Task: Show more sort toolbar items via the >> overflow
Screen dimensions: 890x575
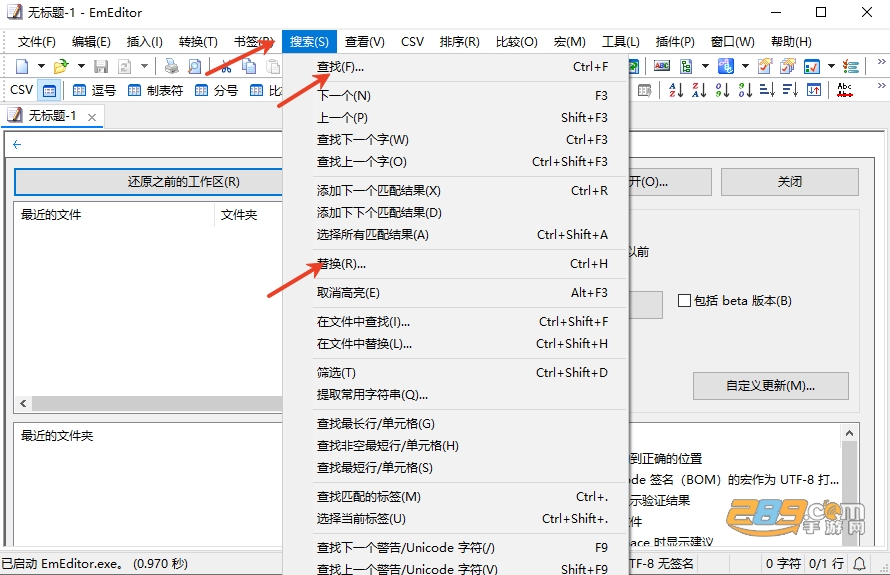Action: pyautogui.click(x=881, y=85)
